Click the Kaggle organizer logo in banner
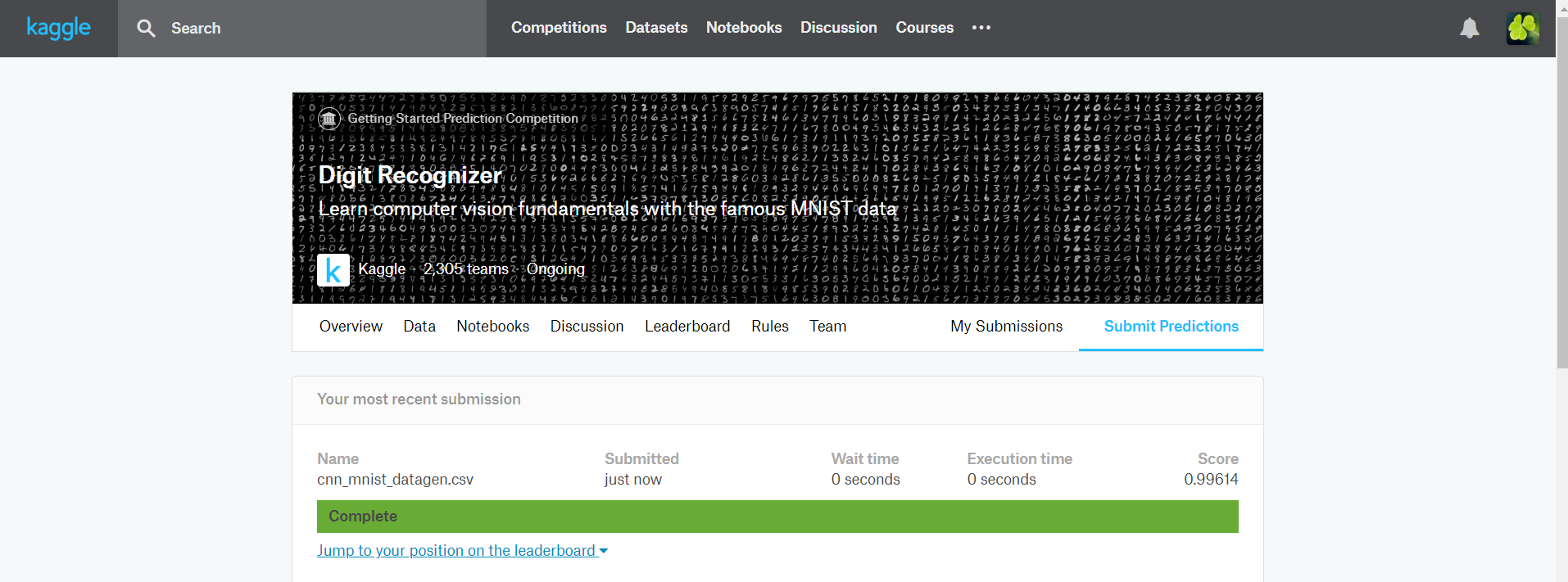1568x582 pixels. pyautogui.click(x=333, y=270)
